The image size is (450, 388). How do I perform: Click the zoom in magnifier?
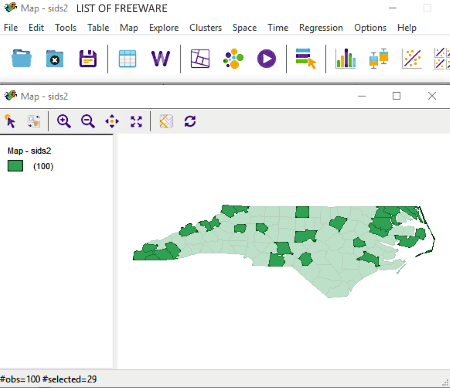(x=63, y=121)
